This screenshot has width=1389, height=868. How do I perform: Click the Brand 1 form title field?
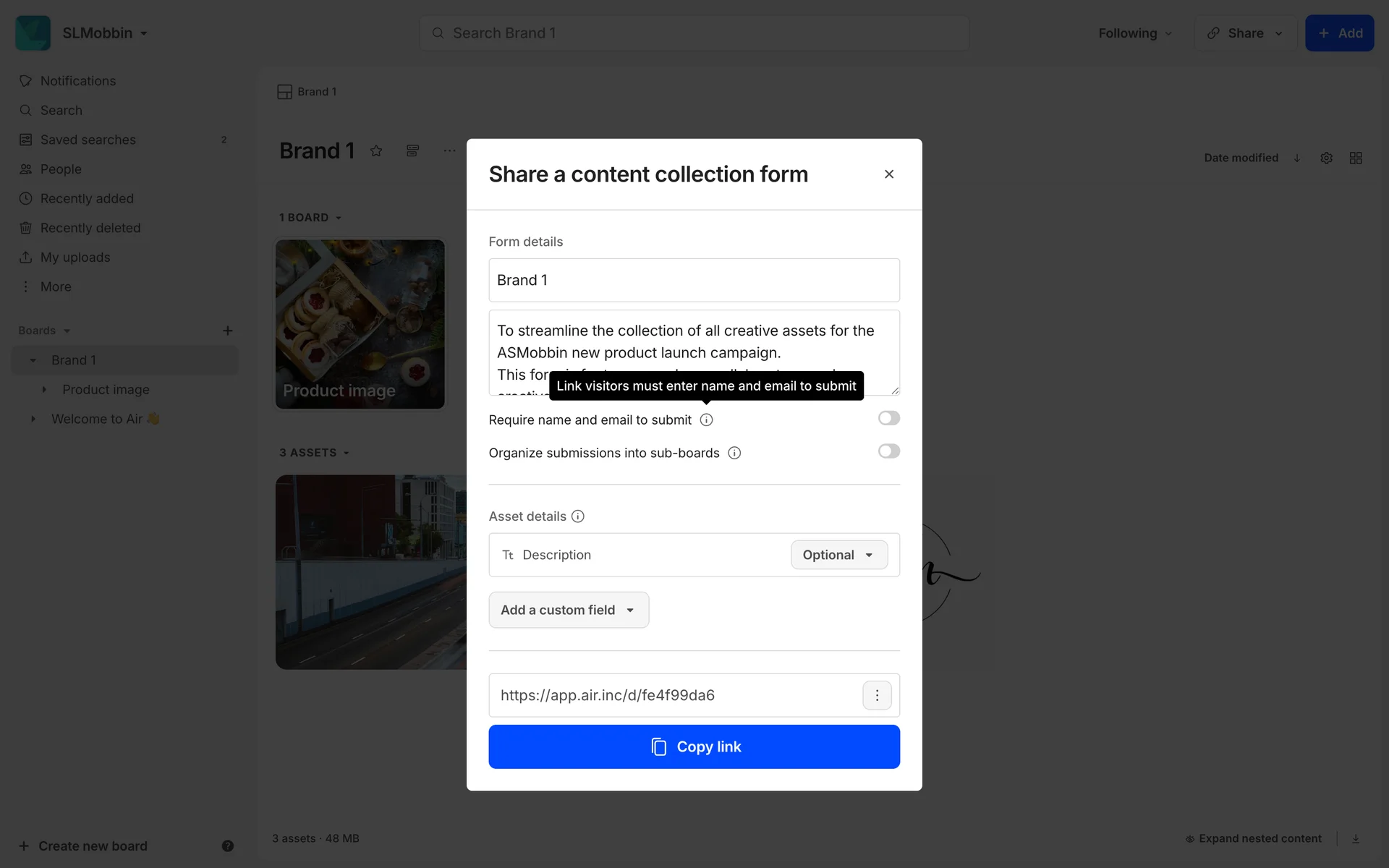pos(694,280)
